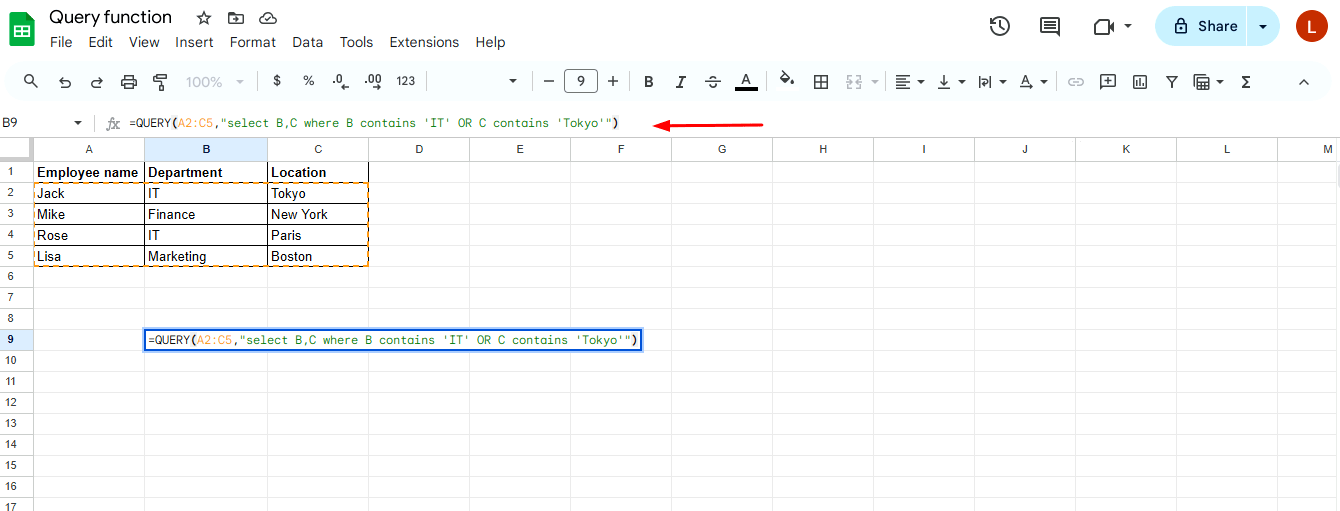The width and height of the screenshot is (1340, 511).
Task: Toggle italic formatting
Action: (x=680, y=82)
